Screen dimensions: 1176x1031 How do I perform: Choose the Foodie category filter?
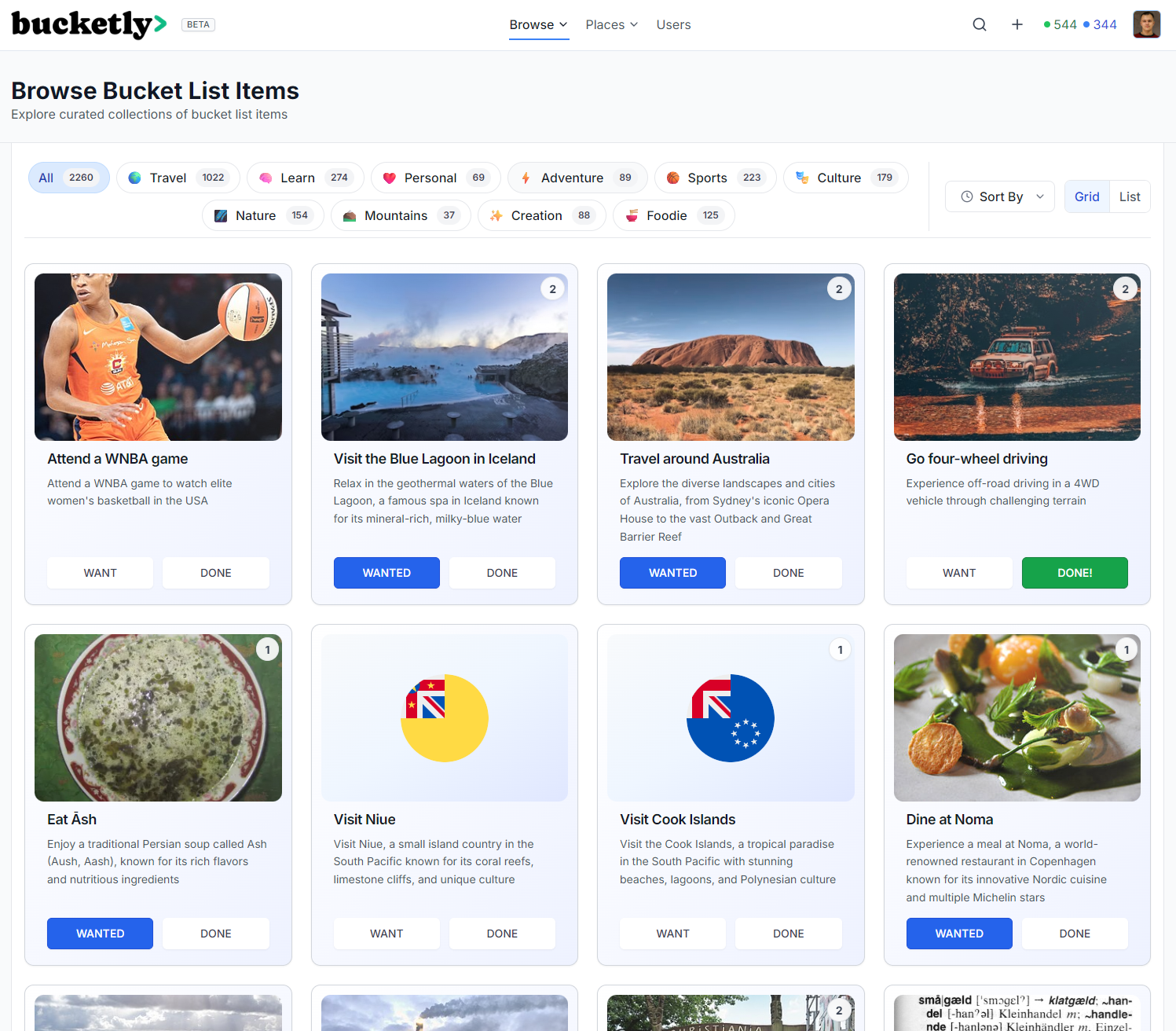point(674,215)
